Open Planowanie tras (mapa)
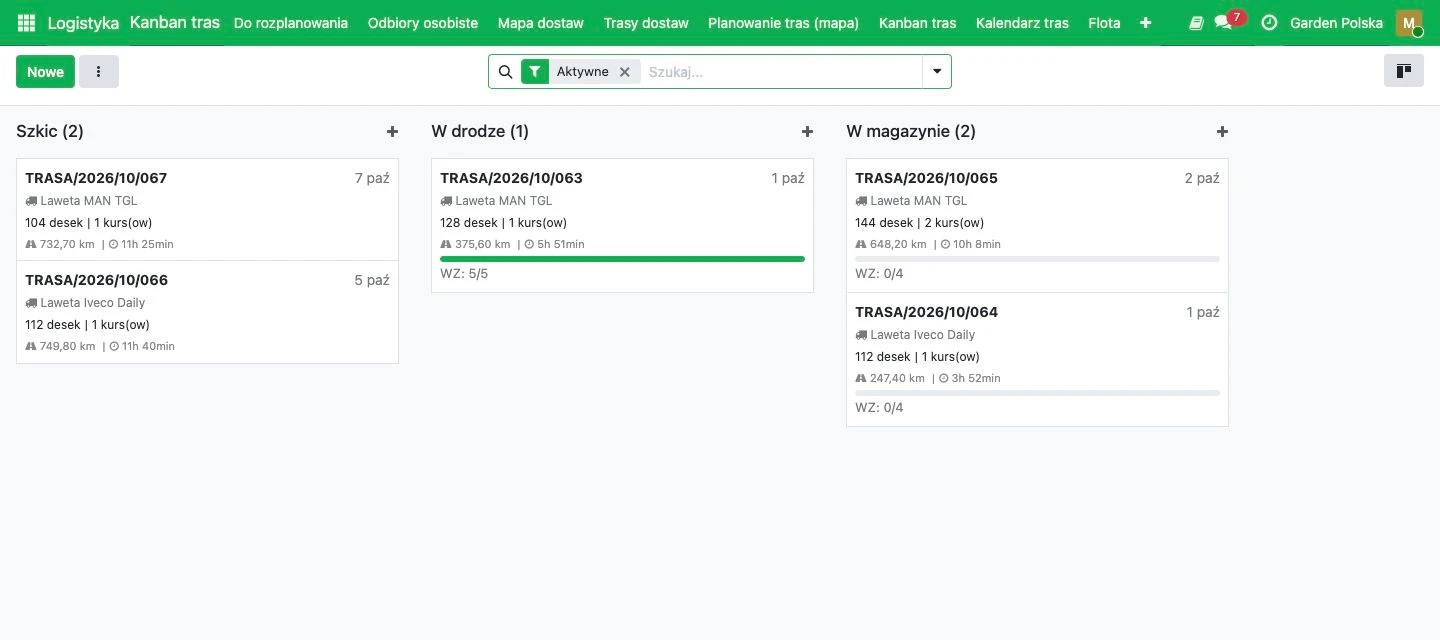Screen dimensions: 1440x640 pos(783,23)
